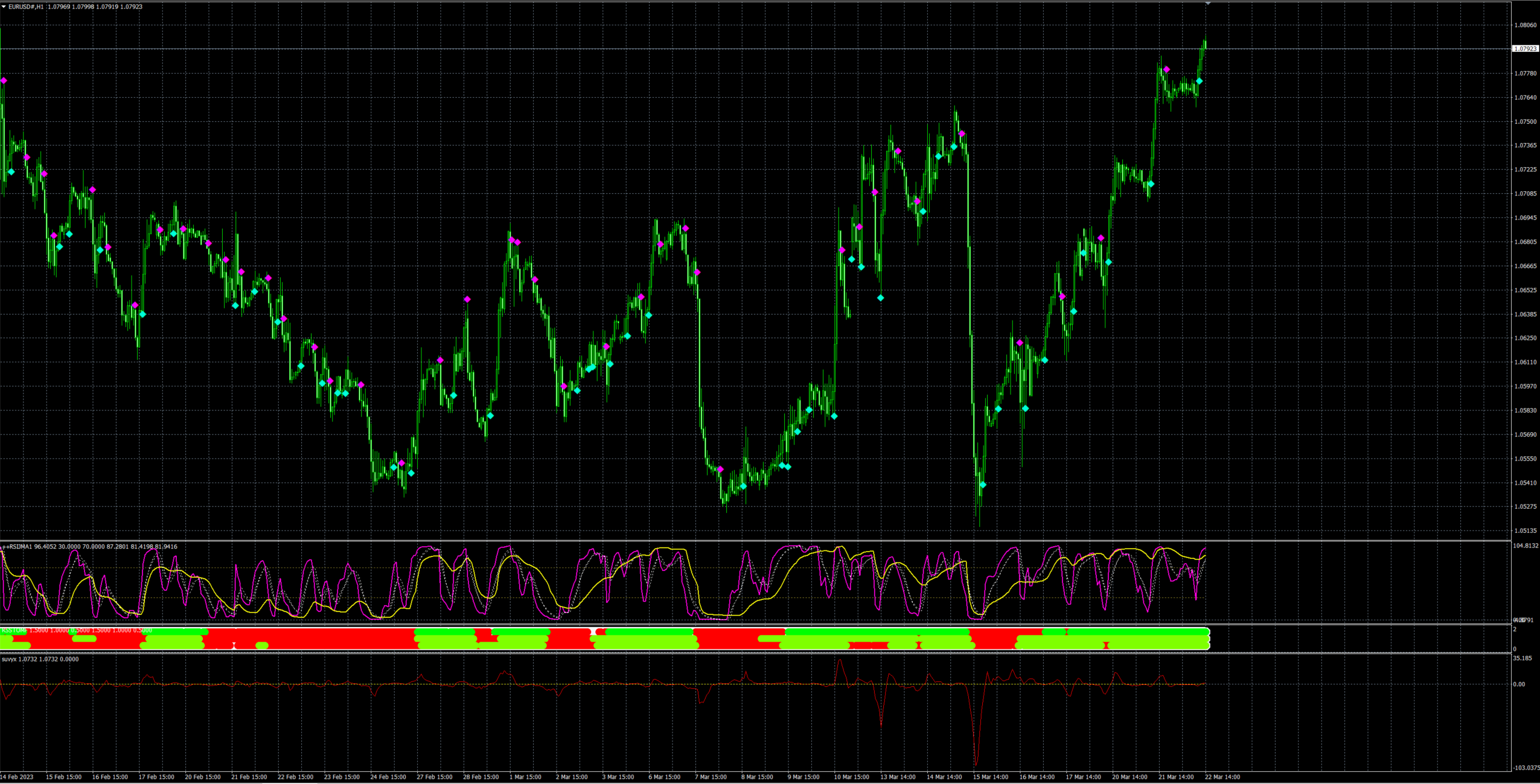
Task: Open the EURUSD#,H1 chart dropdown triangle
Action: (4, 7)
